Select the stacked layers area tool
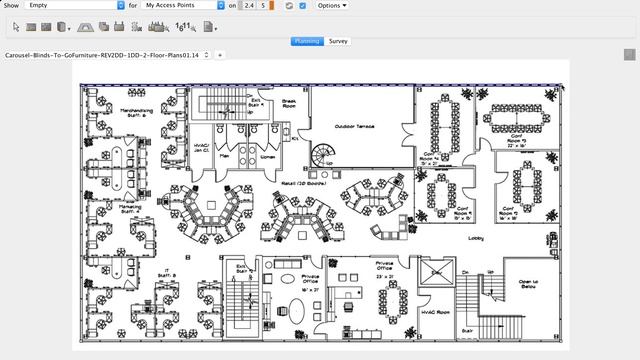The image size is (640, 360). pyautogui.click(x=104, y=27)
